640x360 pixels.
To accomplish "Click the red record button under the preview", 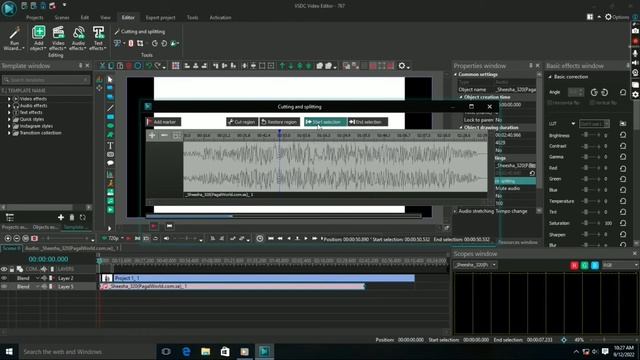I will [x=153, y=226].
